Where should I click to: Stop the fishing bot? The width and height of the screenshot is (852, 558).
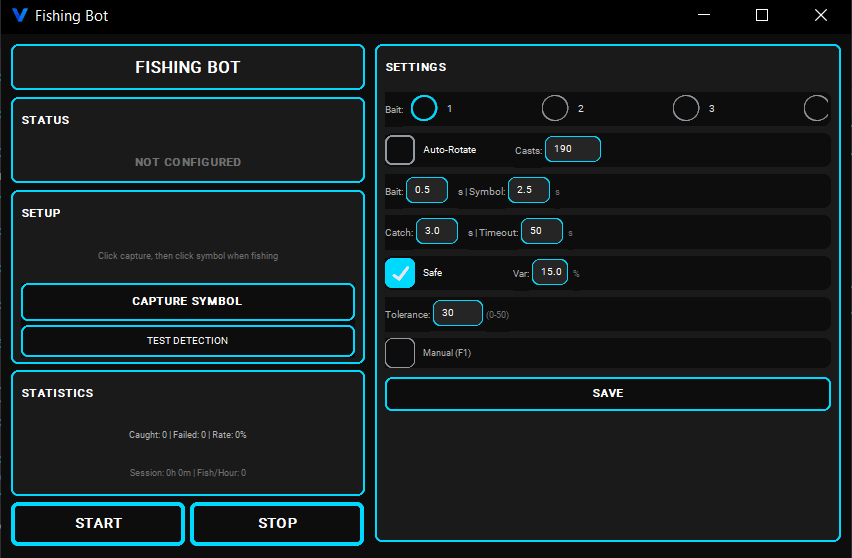[277, 523]
